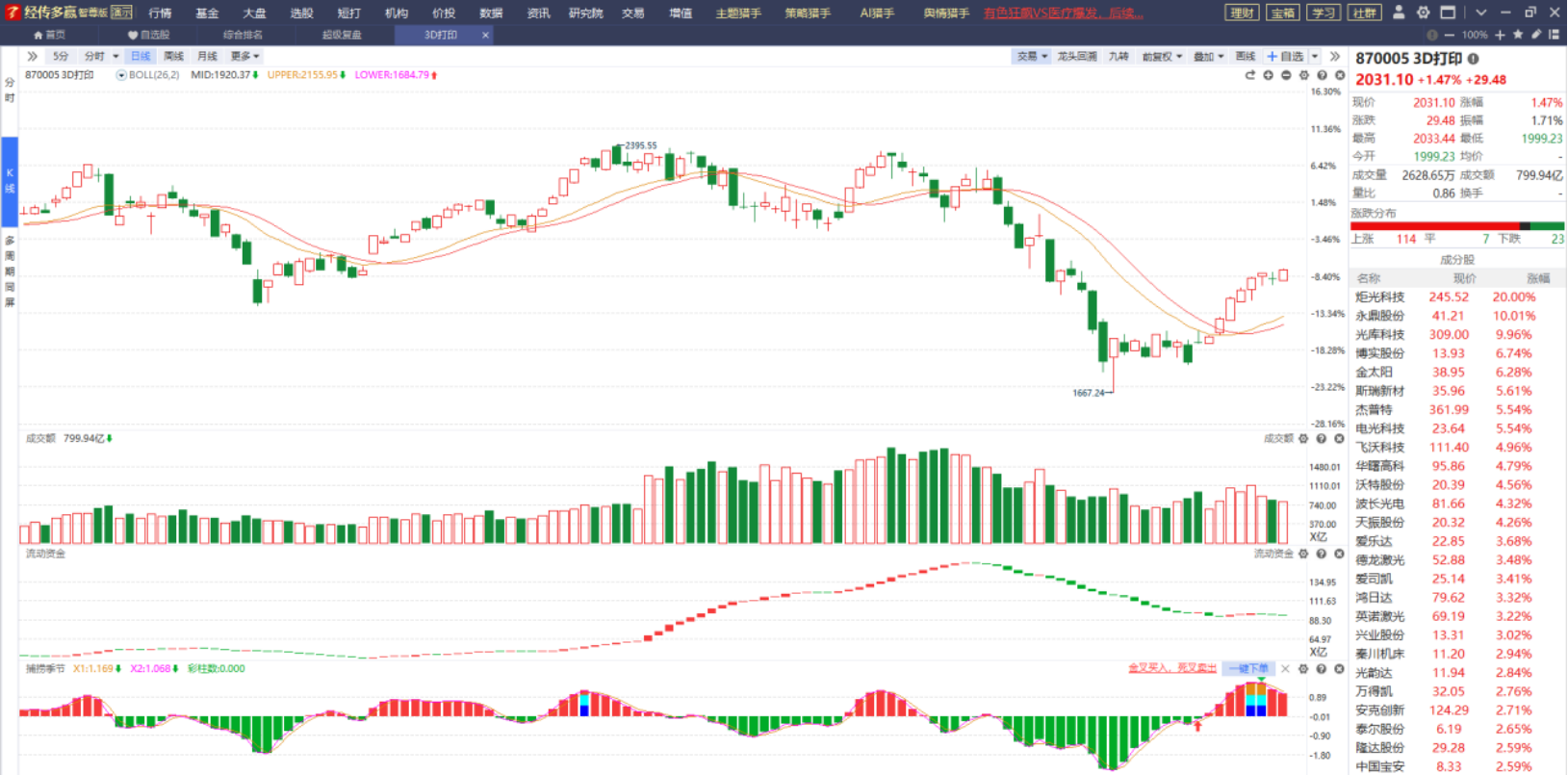Open the info icon beside 3D打印 title

[x=1474, y=59]
